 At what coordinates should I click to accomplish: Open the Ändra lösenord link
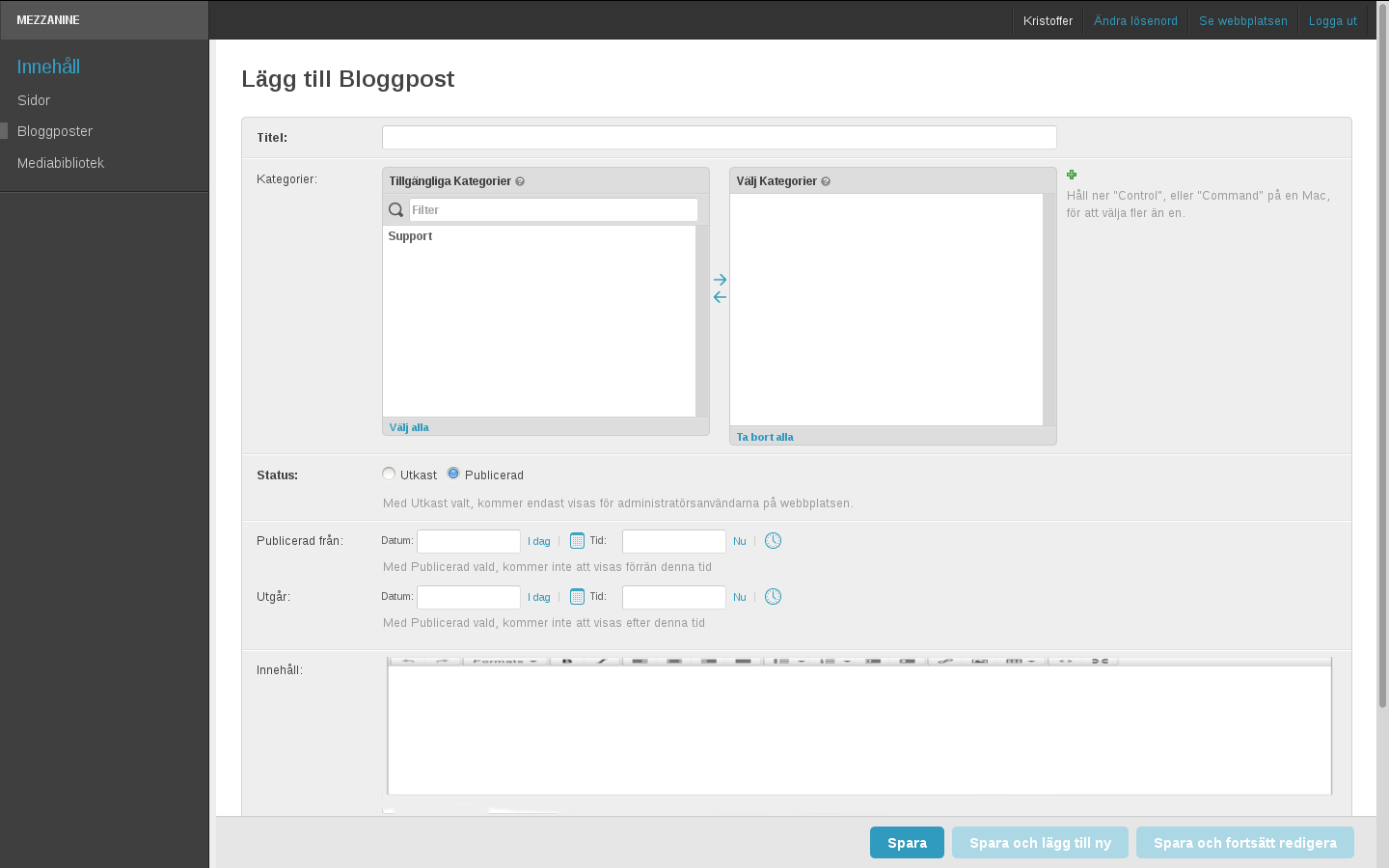click(x=1135, y=21)
